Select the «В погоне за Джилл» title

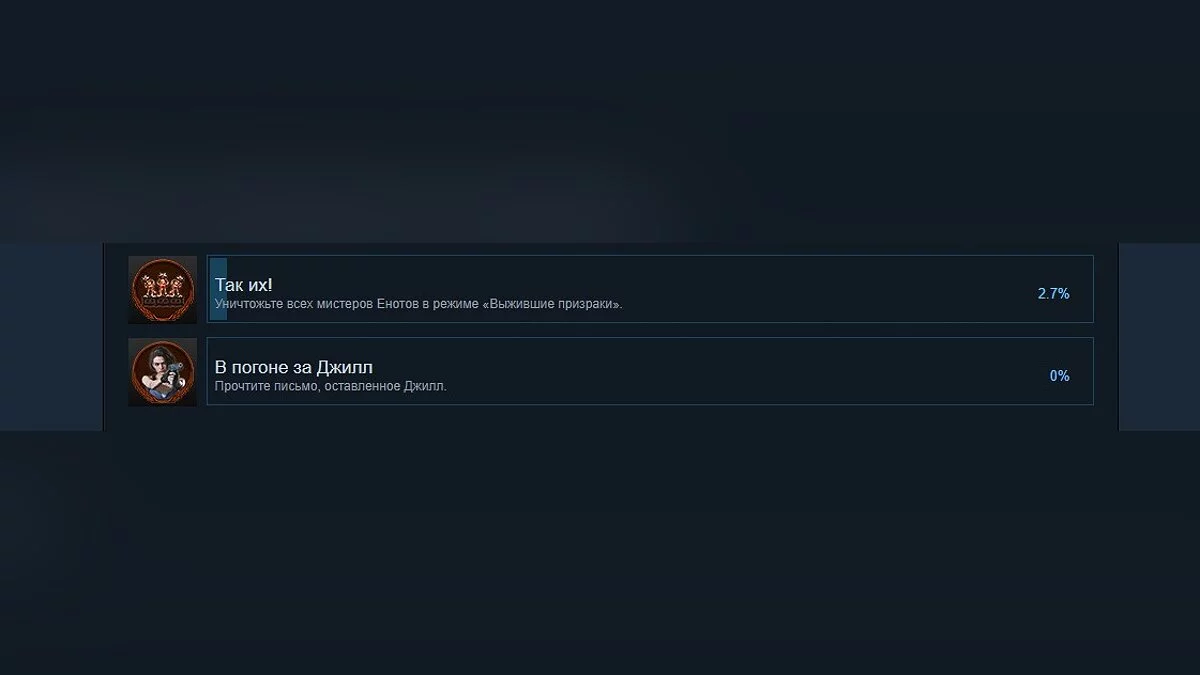pos(294,367)
